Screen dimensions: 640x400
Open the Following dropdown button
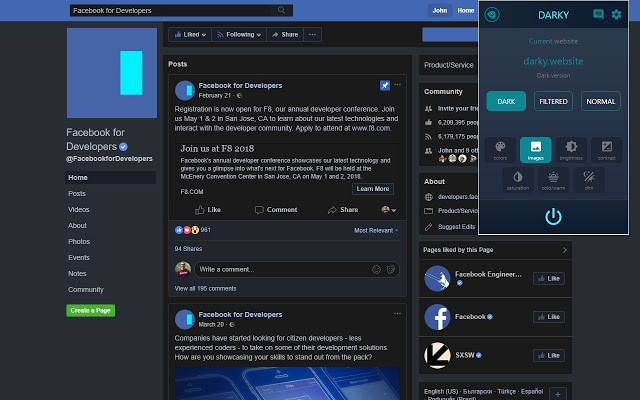[x=239, y=35]
